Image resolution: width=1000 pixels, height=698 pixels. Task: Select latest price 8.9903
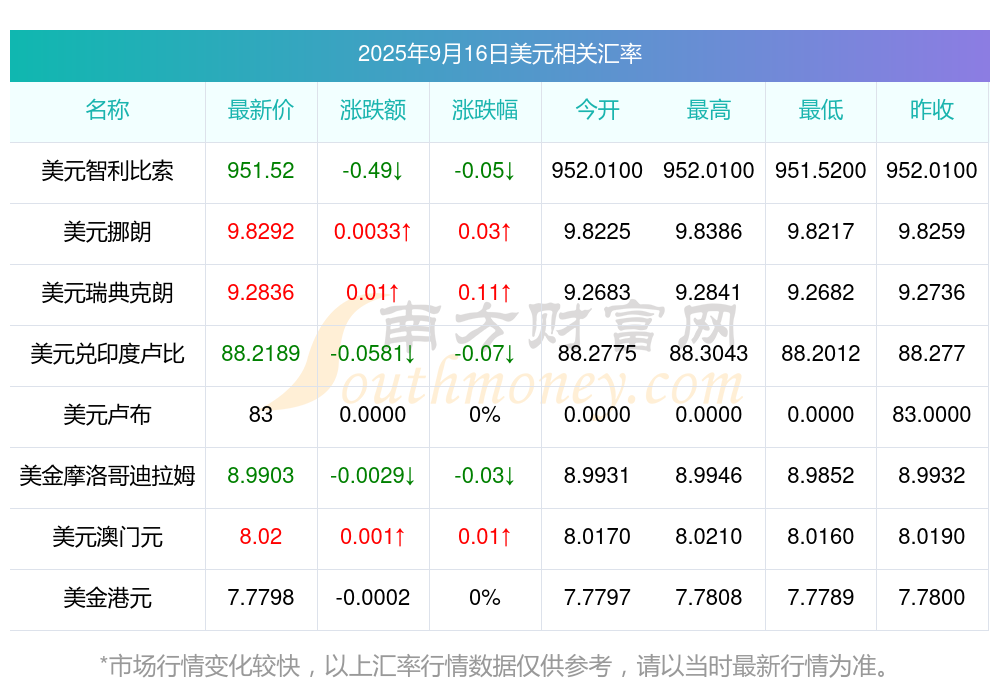tap(261, 476)
